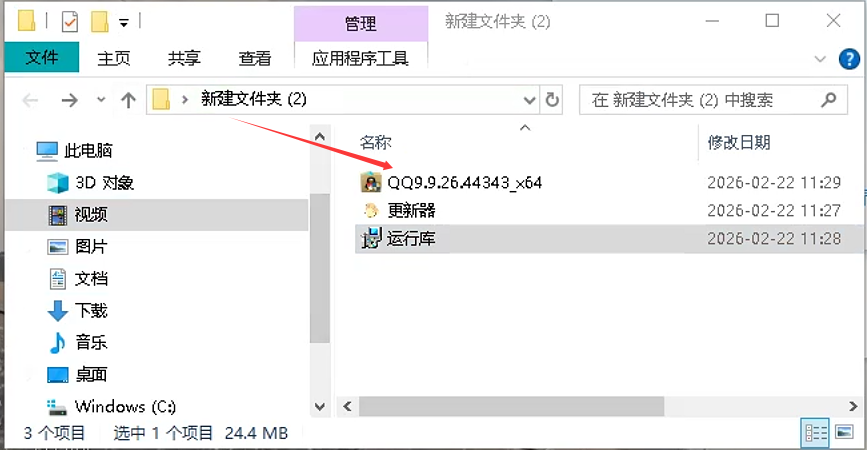Switch to large thumbnails view icon
The width and height of the screenshot is (867, 450).
[844, 432]
